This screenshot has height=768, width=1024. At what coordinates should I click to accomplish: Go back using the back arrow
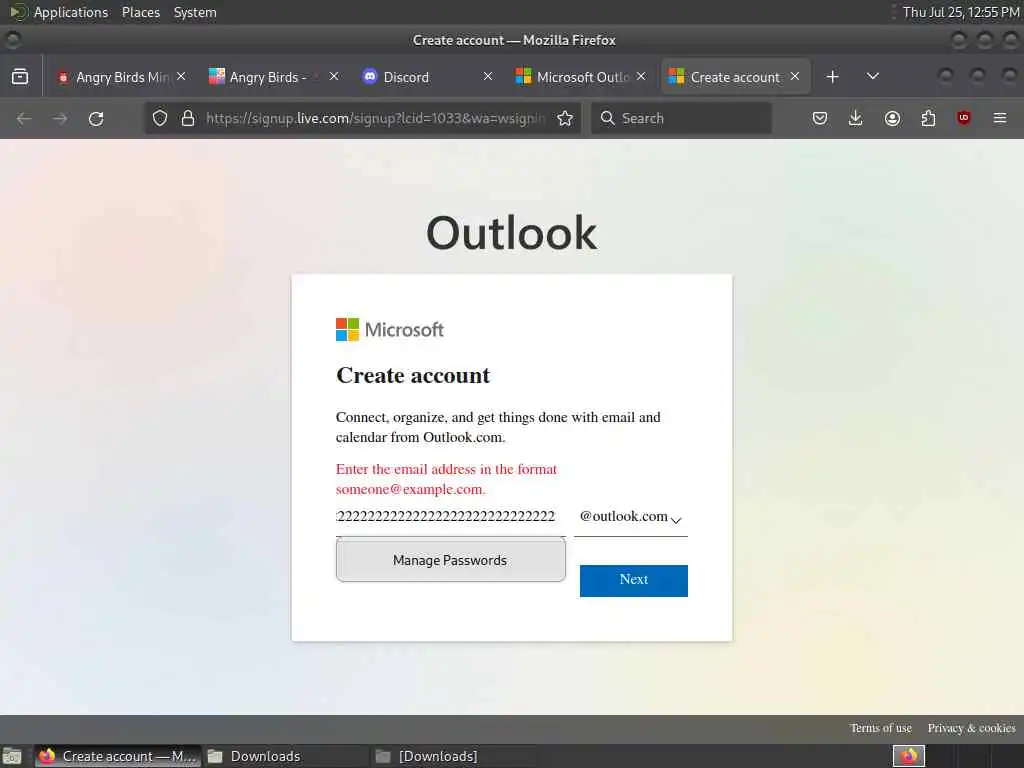pyautogui.click(x=24, y=118)
